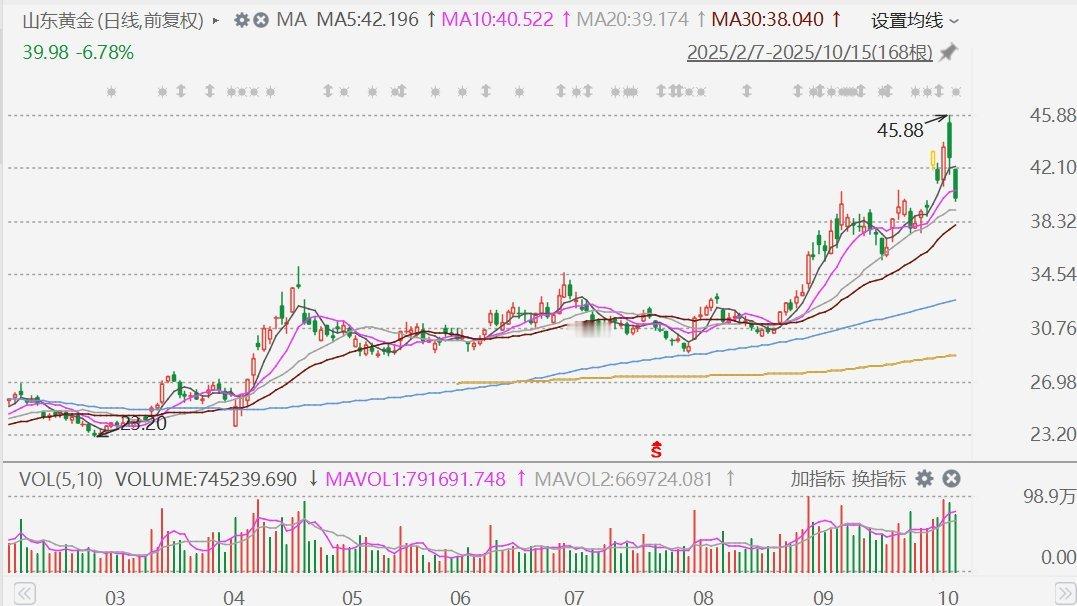Click the MA text label in header
Viewport: 1077px width, 606px height.
[x=291, y=19]
